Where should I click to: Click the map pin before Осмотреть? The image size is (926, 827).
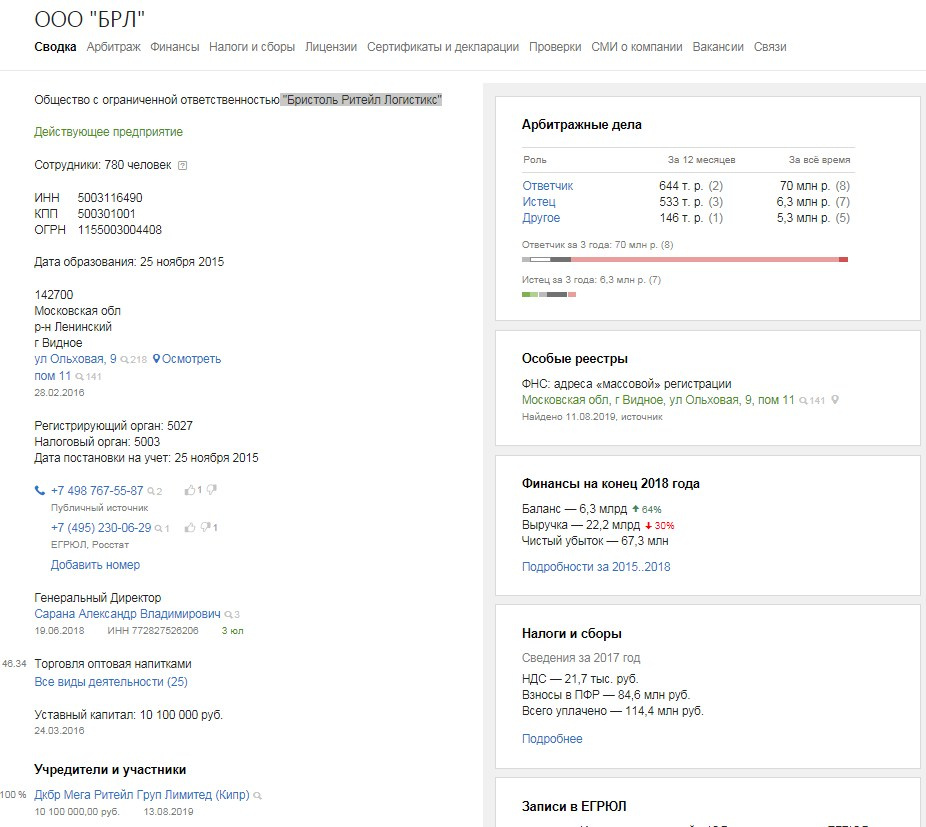(156, 359)
